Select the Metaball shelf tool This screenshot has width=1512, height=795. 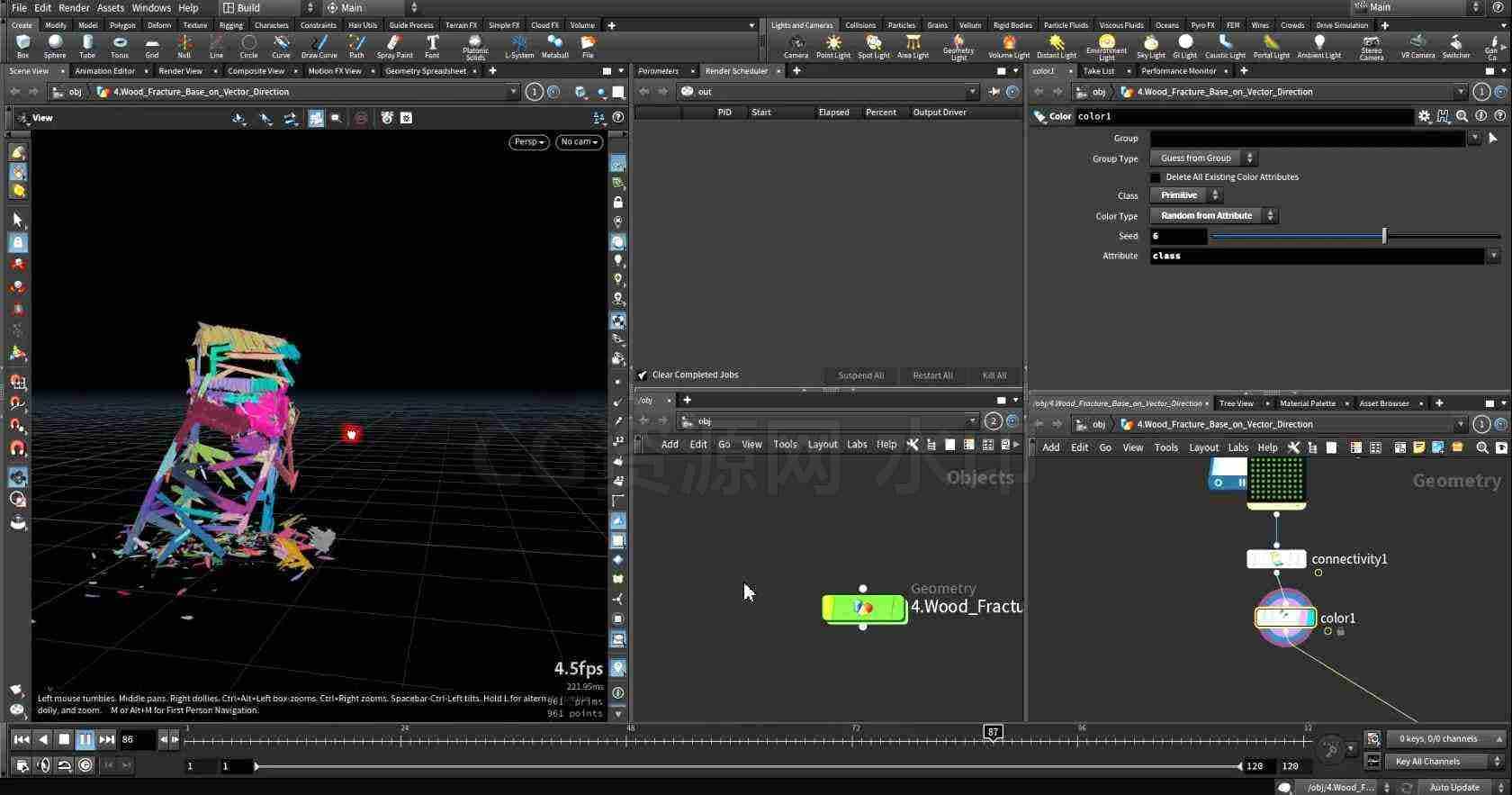[x=555, y=46]
